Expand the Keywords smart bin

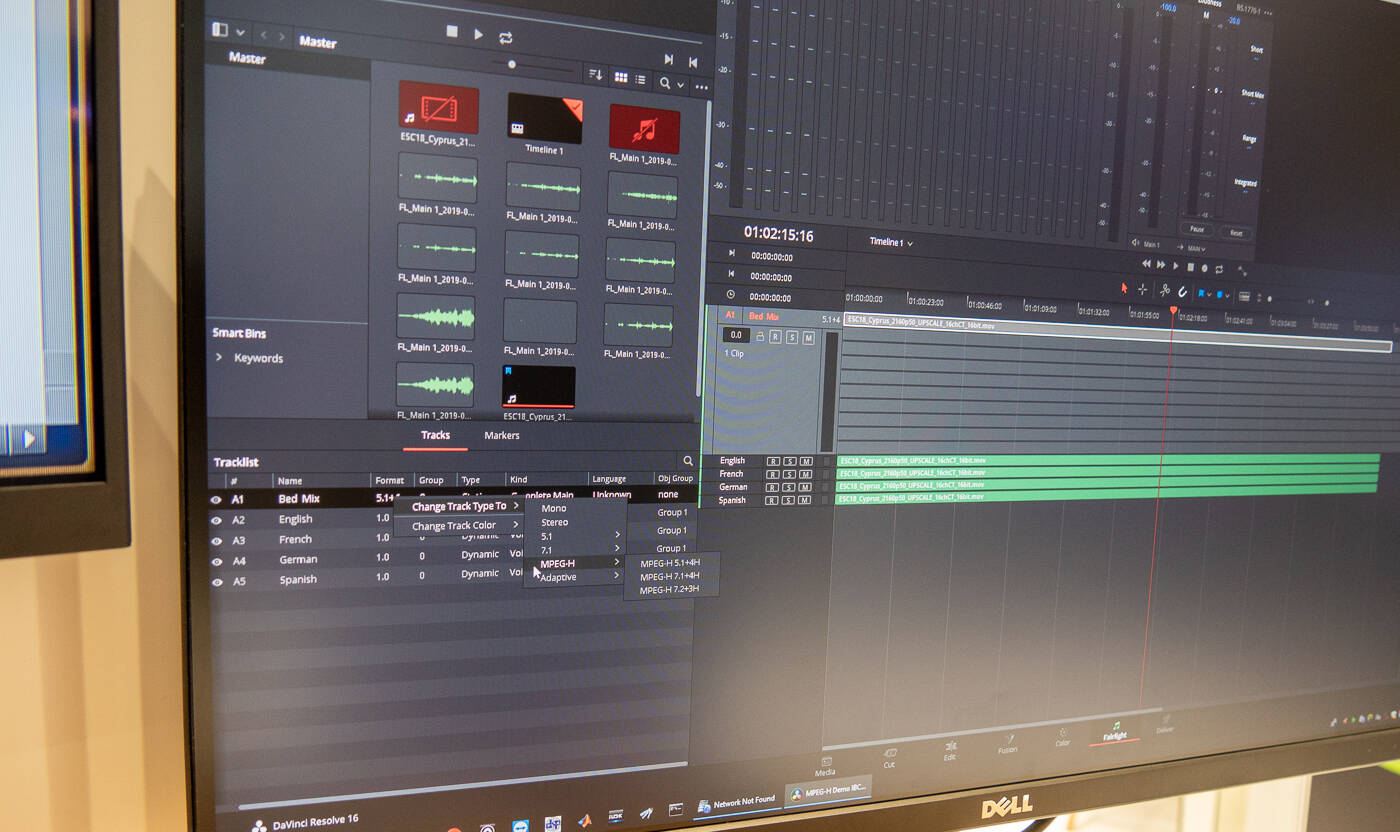tap(219, 356)
